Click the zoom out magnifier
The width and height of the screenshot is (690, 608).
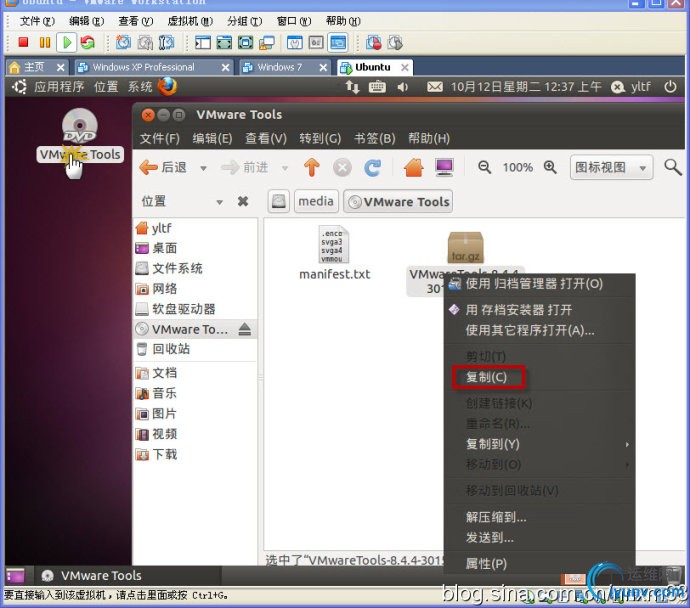pyautogui.click(x=484, y=167)
